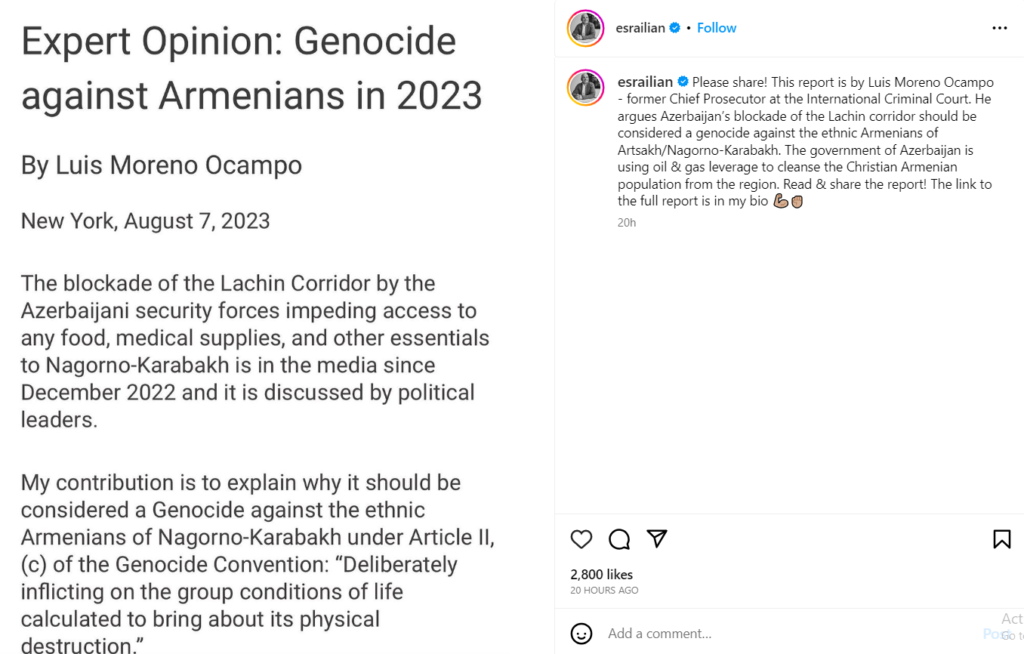Open esrailian avatar beside the caption
1024x654 pixels.
(x=585, y=87)
